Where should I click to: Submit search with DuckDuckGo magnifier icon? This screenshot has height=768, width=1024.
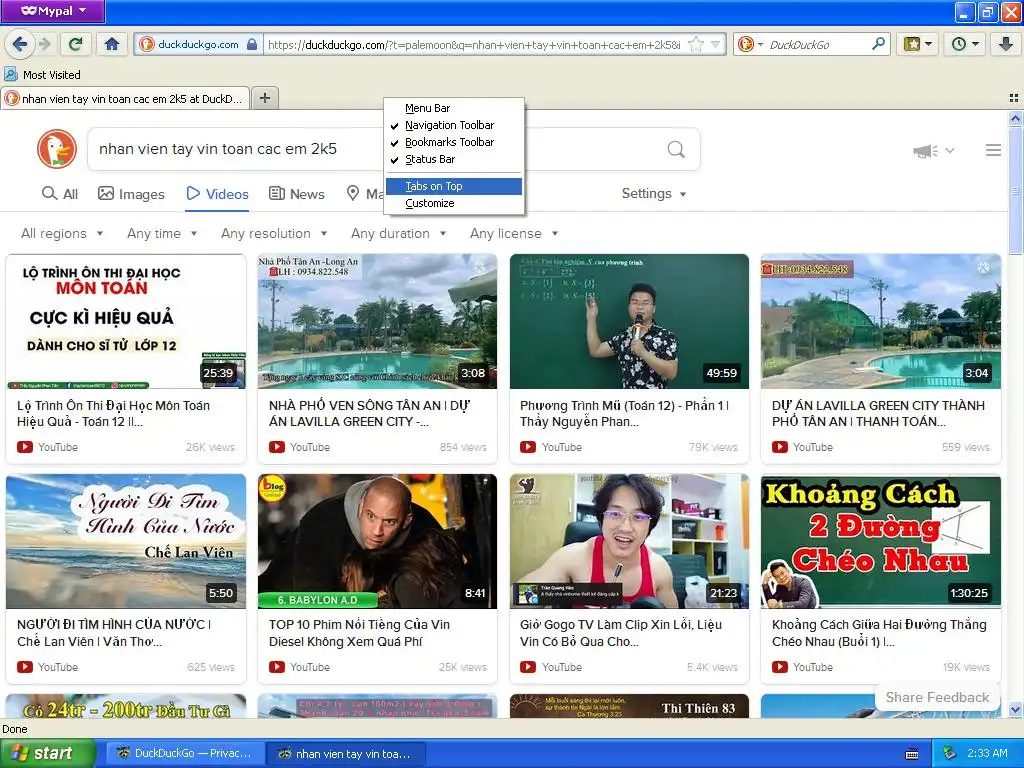click(676, 150)
